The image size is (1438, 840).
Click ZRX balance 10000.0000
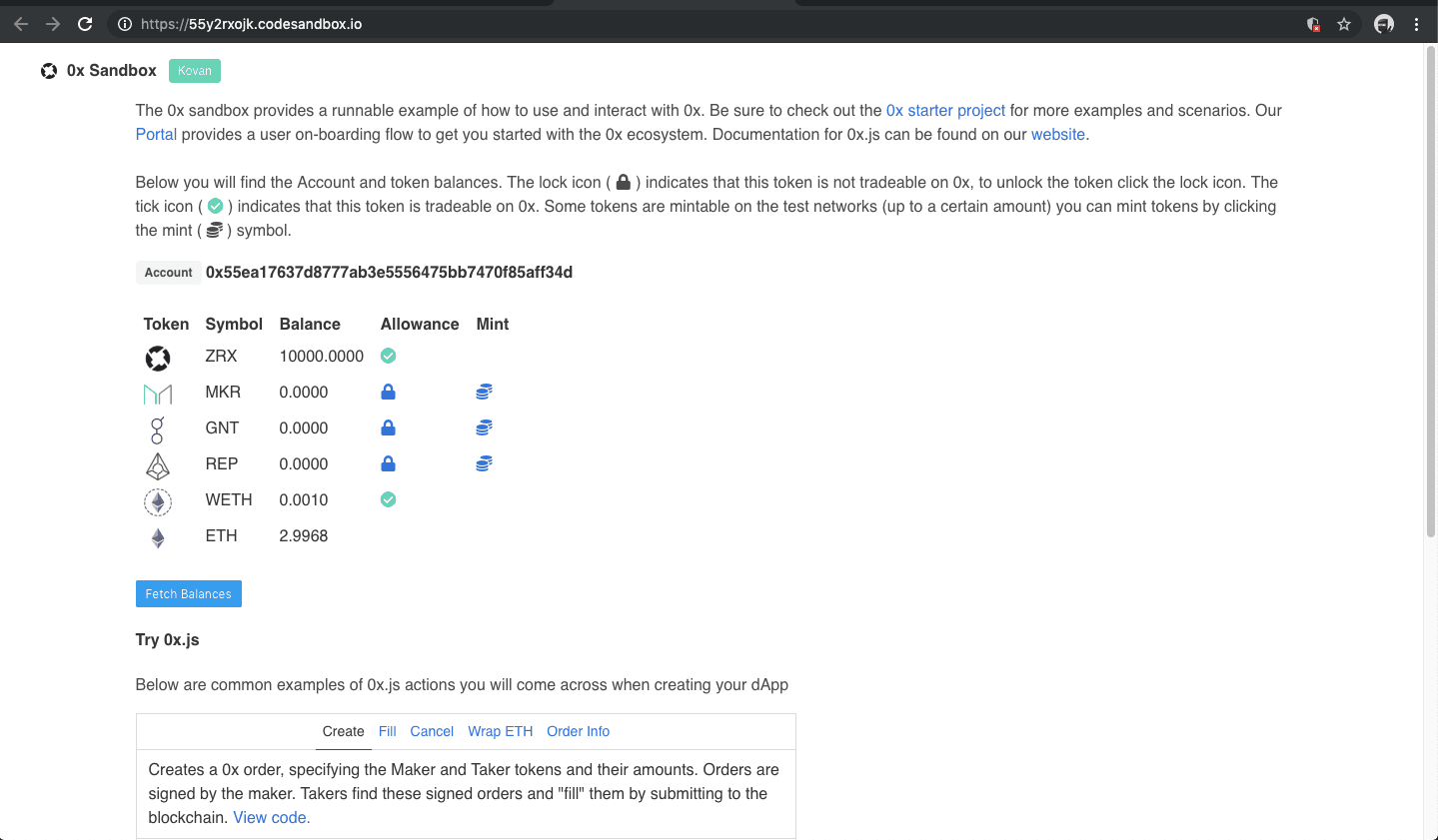322,356
